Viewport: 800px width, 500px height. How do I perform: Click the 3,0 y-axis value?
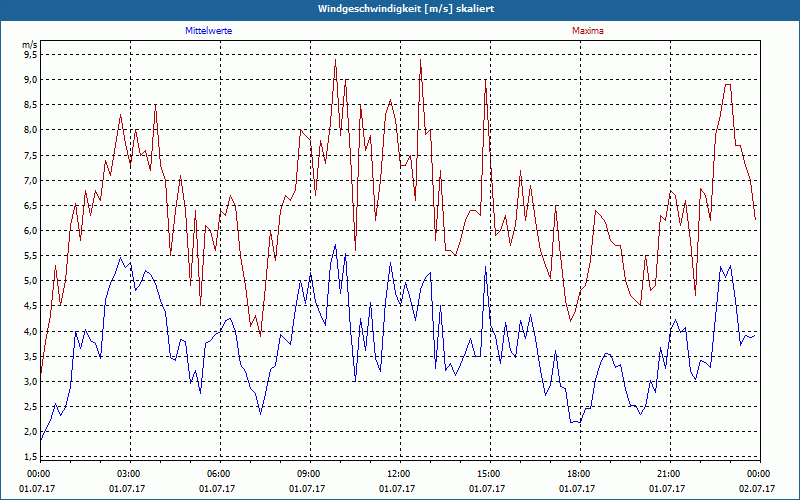[30, 381]
